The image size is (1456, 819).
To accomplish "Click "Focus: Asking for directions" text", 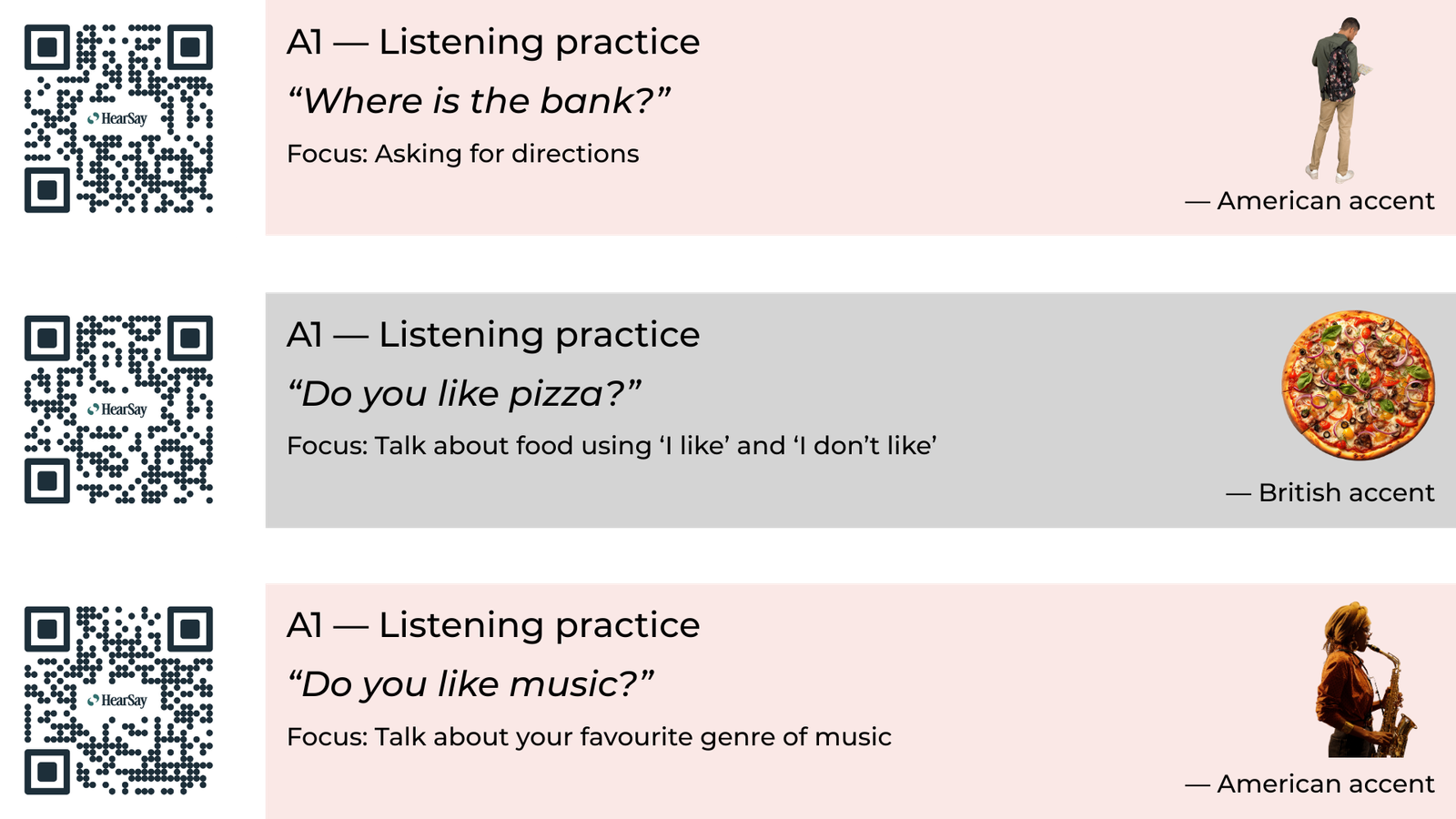I will (462, 154).
